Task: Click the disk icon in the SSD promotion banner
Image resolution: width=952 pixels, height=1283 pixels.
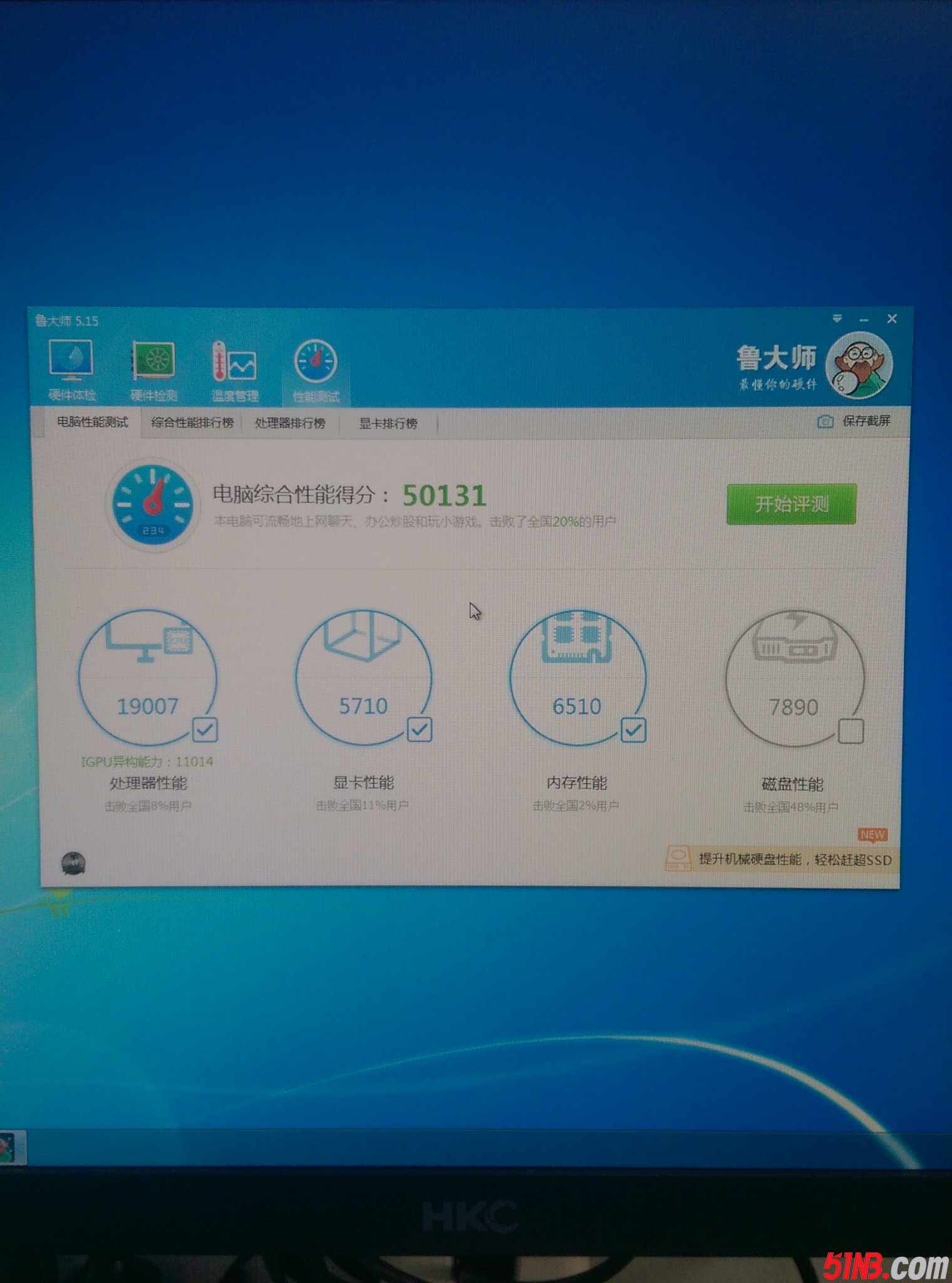Action: click(678, 858)
